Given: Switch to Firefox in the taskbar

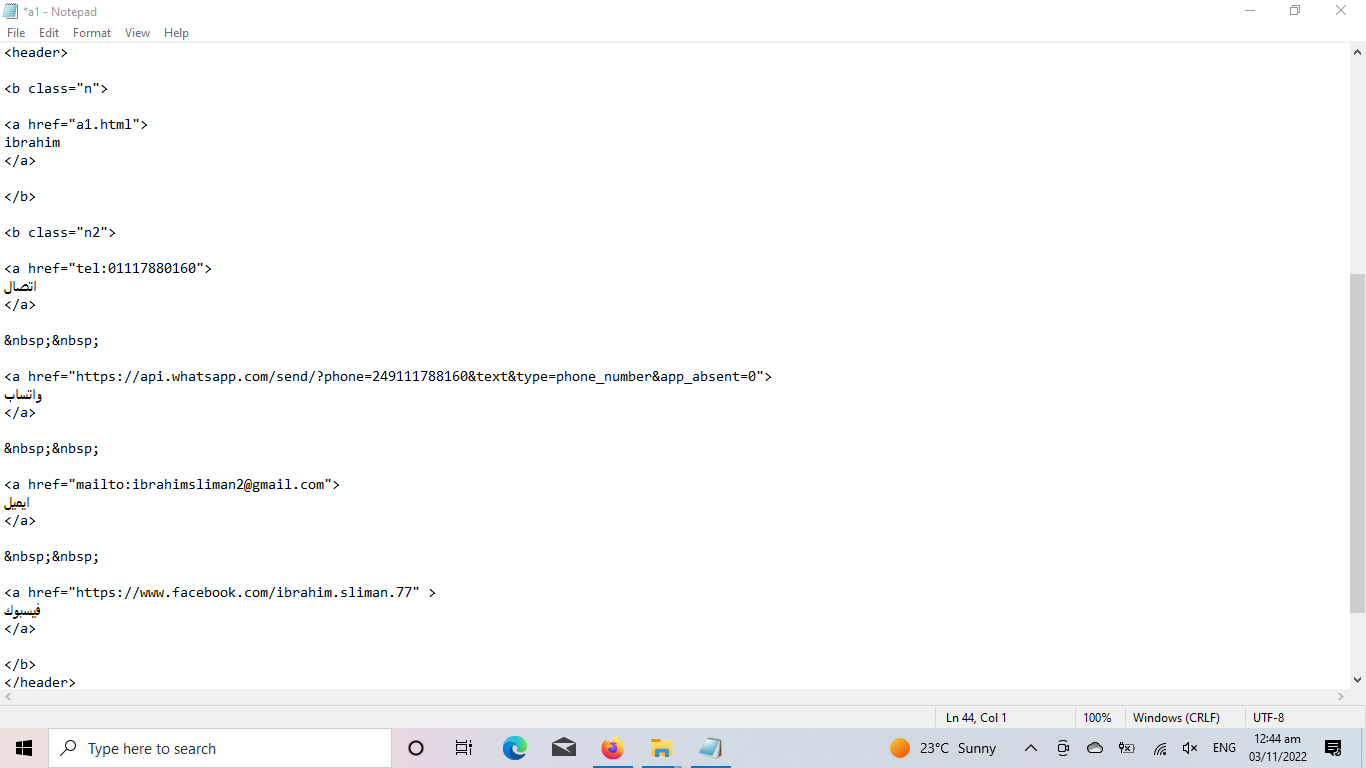Looking at the screenshot, I should click(x=612, y=748).
